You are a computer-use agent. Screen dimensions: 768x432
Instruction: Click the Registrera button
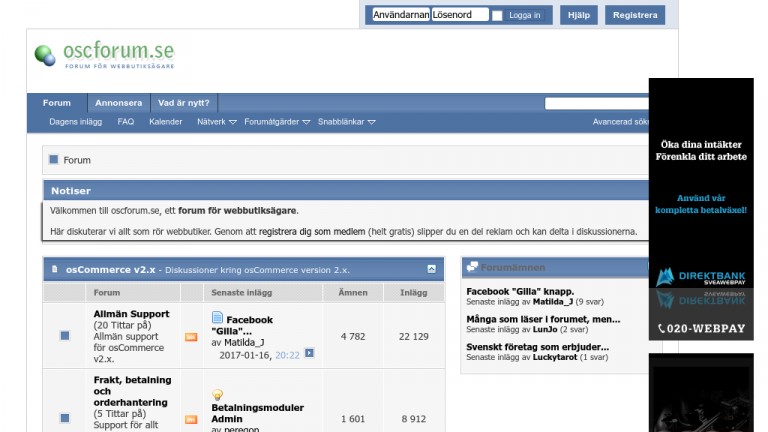[634, 15]
